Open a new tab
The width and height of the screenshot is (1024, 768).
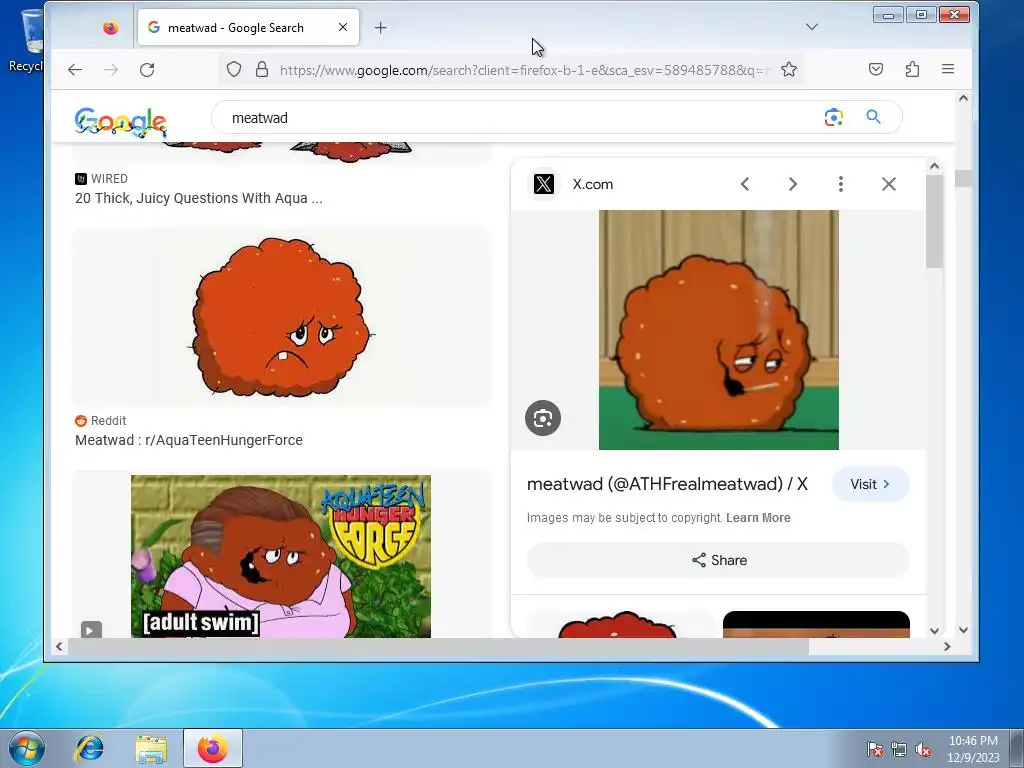(x=381, y=27)
